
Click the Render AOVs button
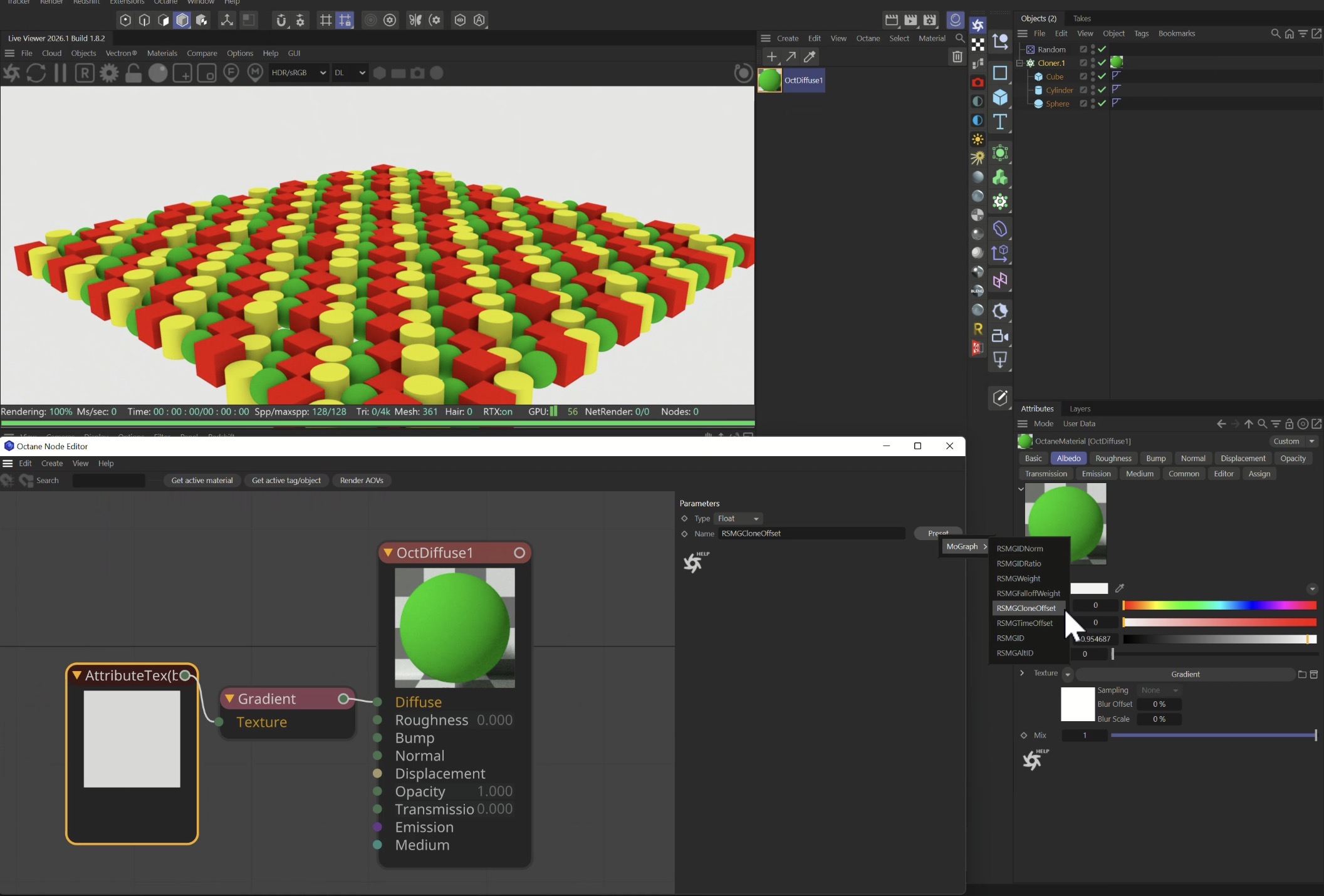pyautogui.click(x=362, y=481)
